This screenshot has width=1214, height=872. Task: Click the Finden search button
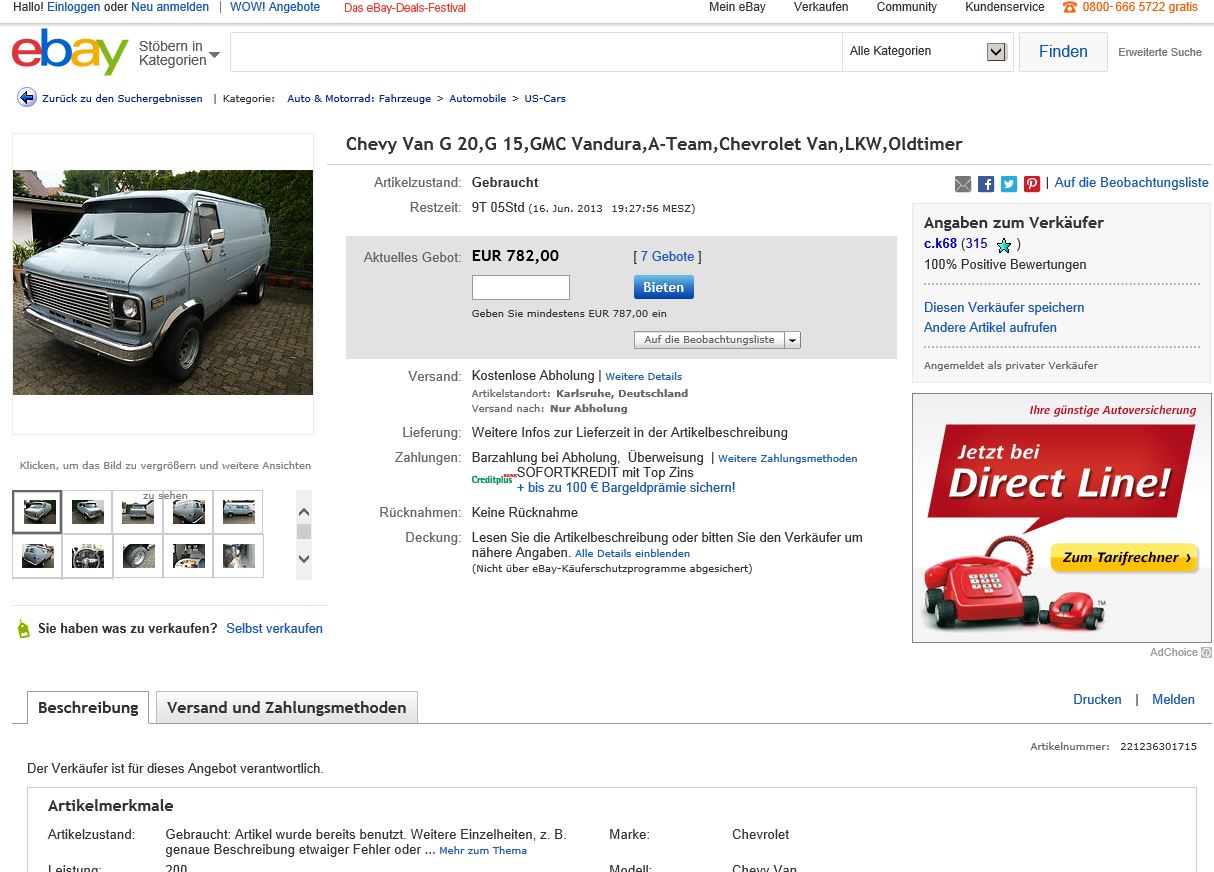click(x=1063, y=52)
